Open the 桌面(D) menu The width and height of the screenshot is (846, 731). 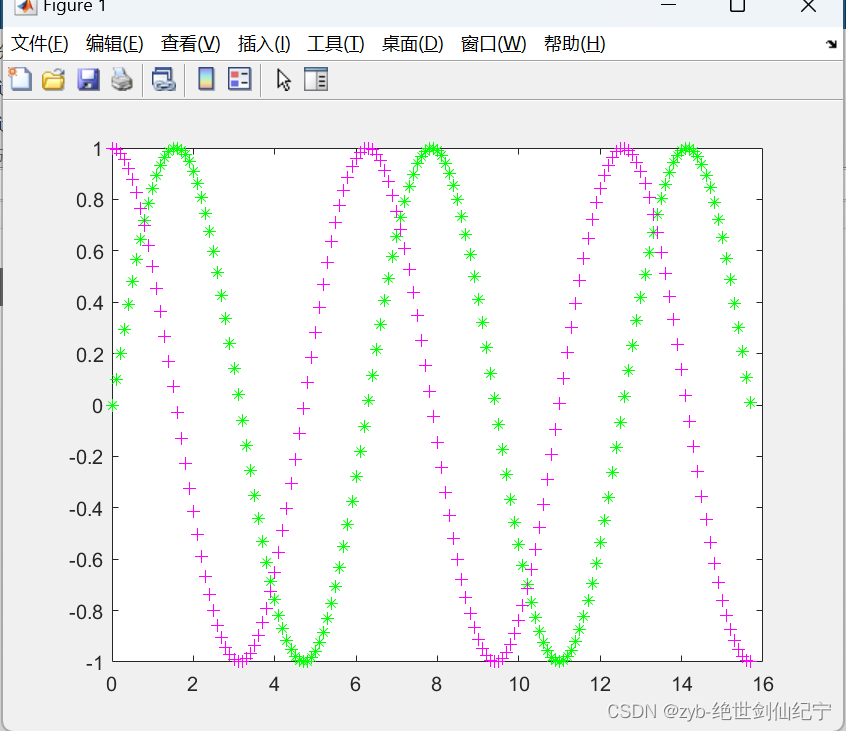(412, 44)
